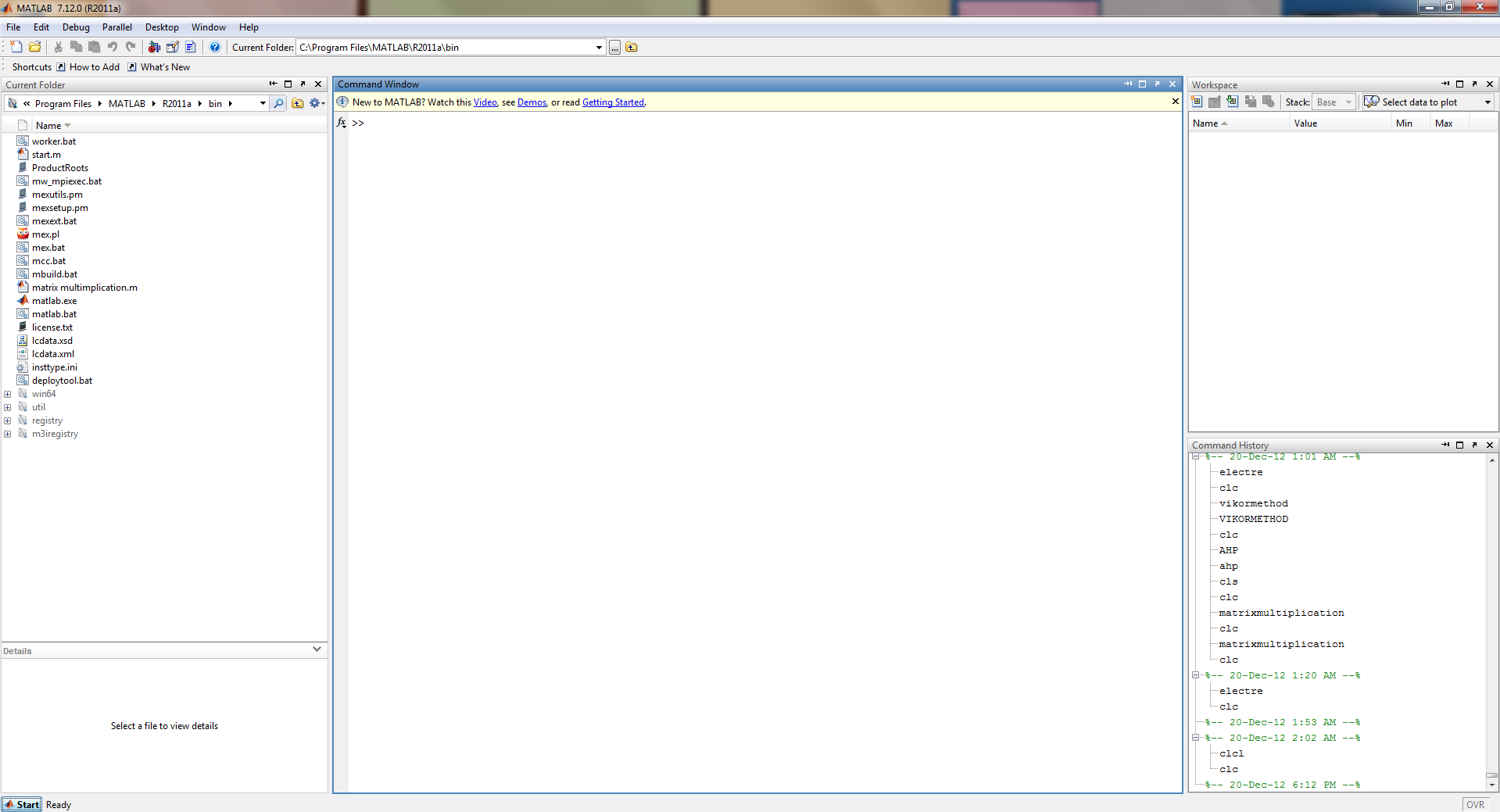This screenshot has height=812, width=1500.
Task: Expand the util folder
Action: (7, 408)
